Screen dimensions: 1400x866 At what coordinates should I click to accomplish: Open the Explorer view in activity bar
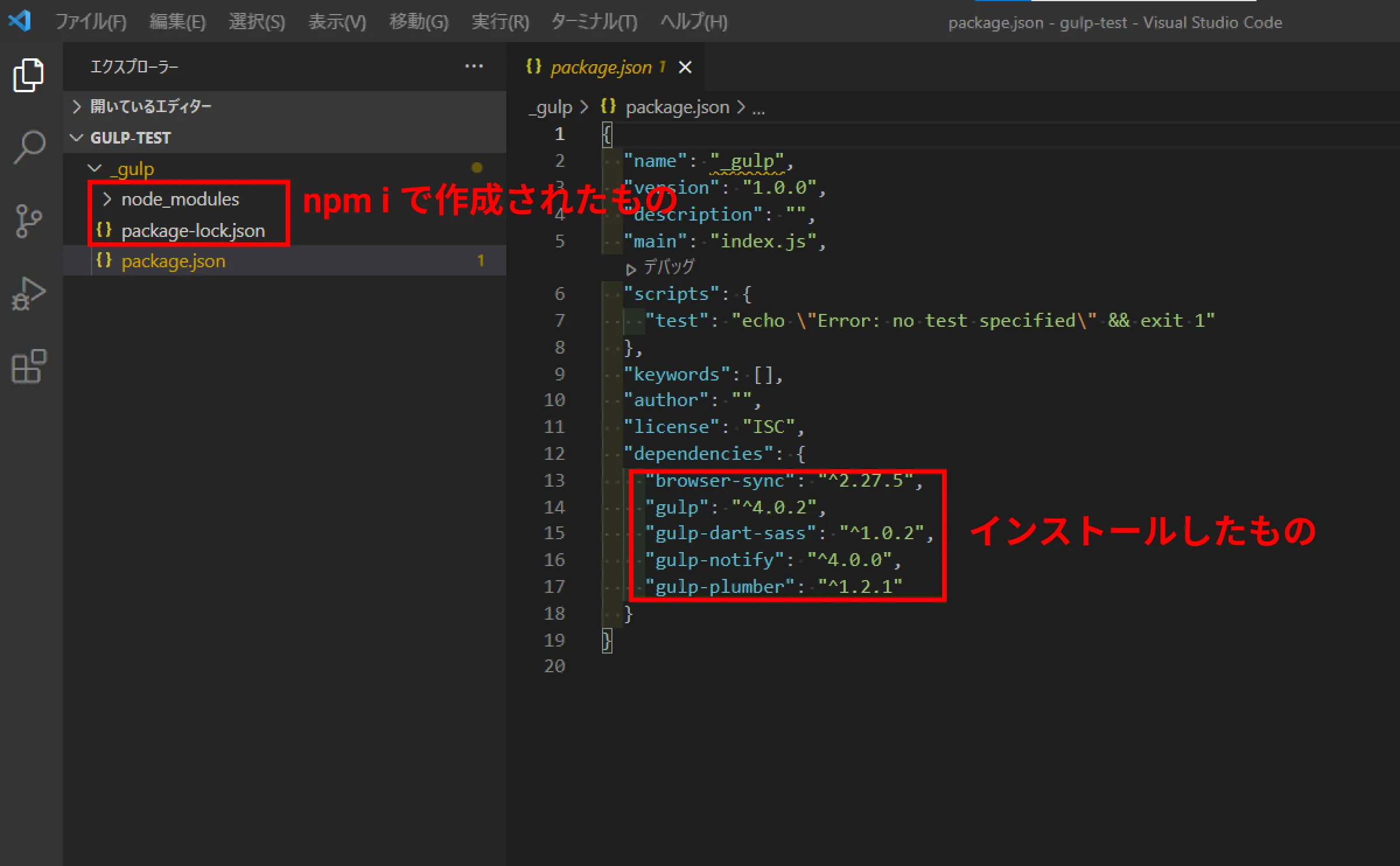click(x=29, y=75)
